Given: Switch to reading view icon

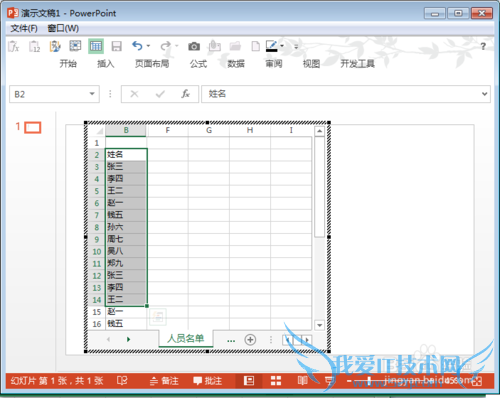Looking at the screenshot, I should tap(302, 380).
